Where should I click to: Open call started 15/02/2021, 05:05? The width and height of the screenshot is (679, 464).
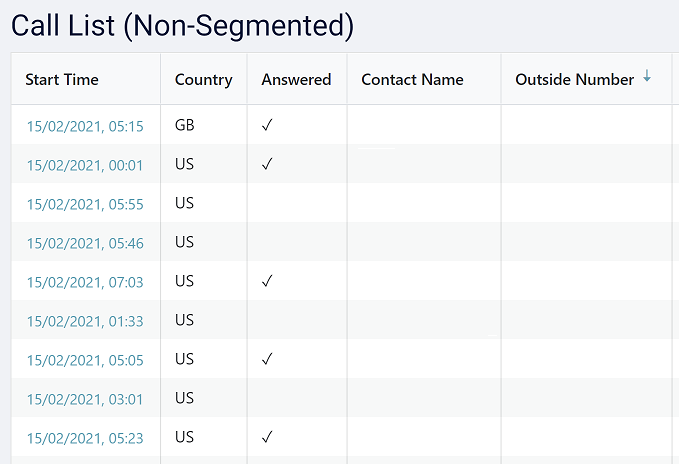(85, 360)
